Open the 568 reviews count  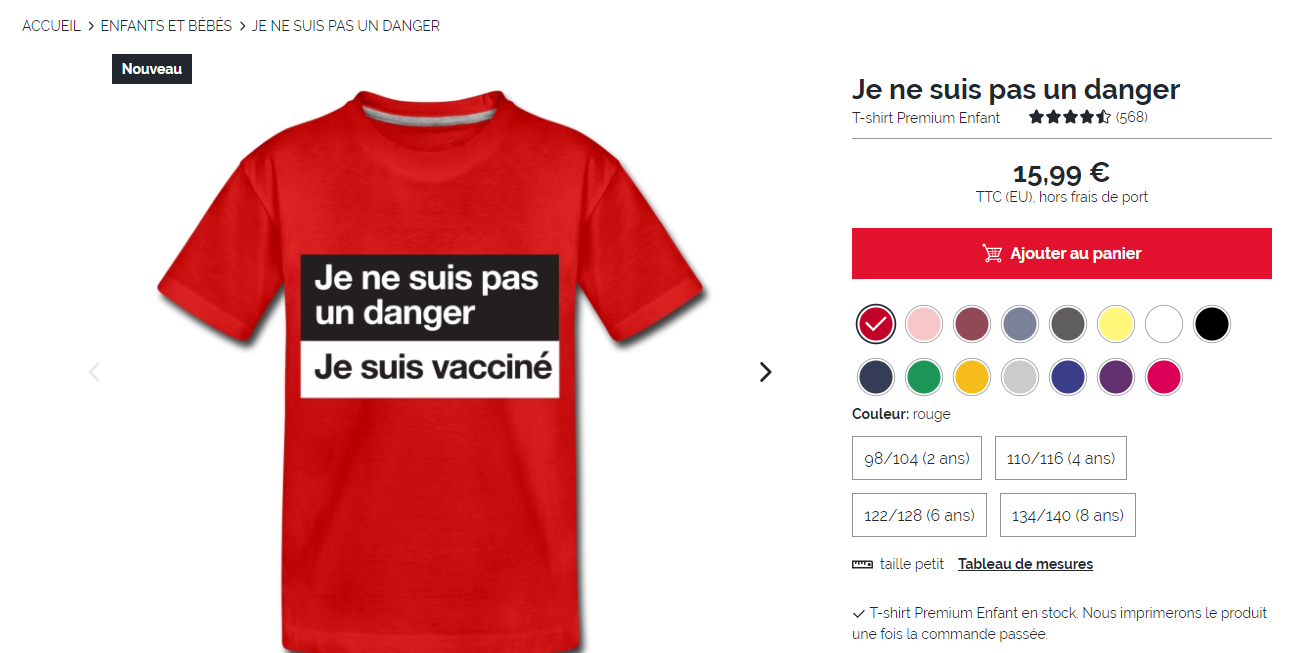(x=1132, y=117)
